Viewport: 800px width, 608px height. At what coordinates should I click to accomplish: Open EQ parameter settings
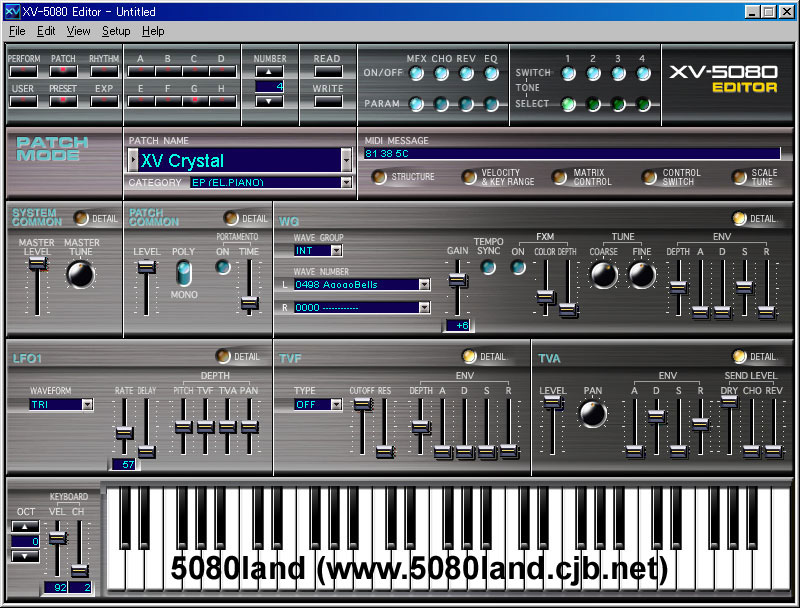(x=491, y=104)
